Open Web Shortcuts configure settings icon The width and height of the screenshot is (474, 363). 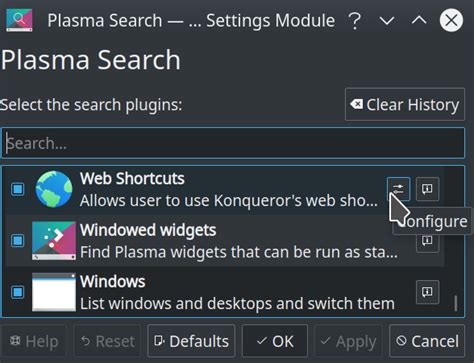[398, 189]
